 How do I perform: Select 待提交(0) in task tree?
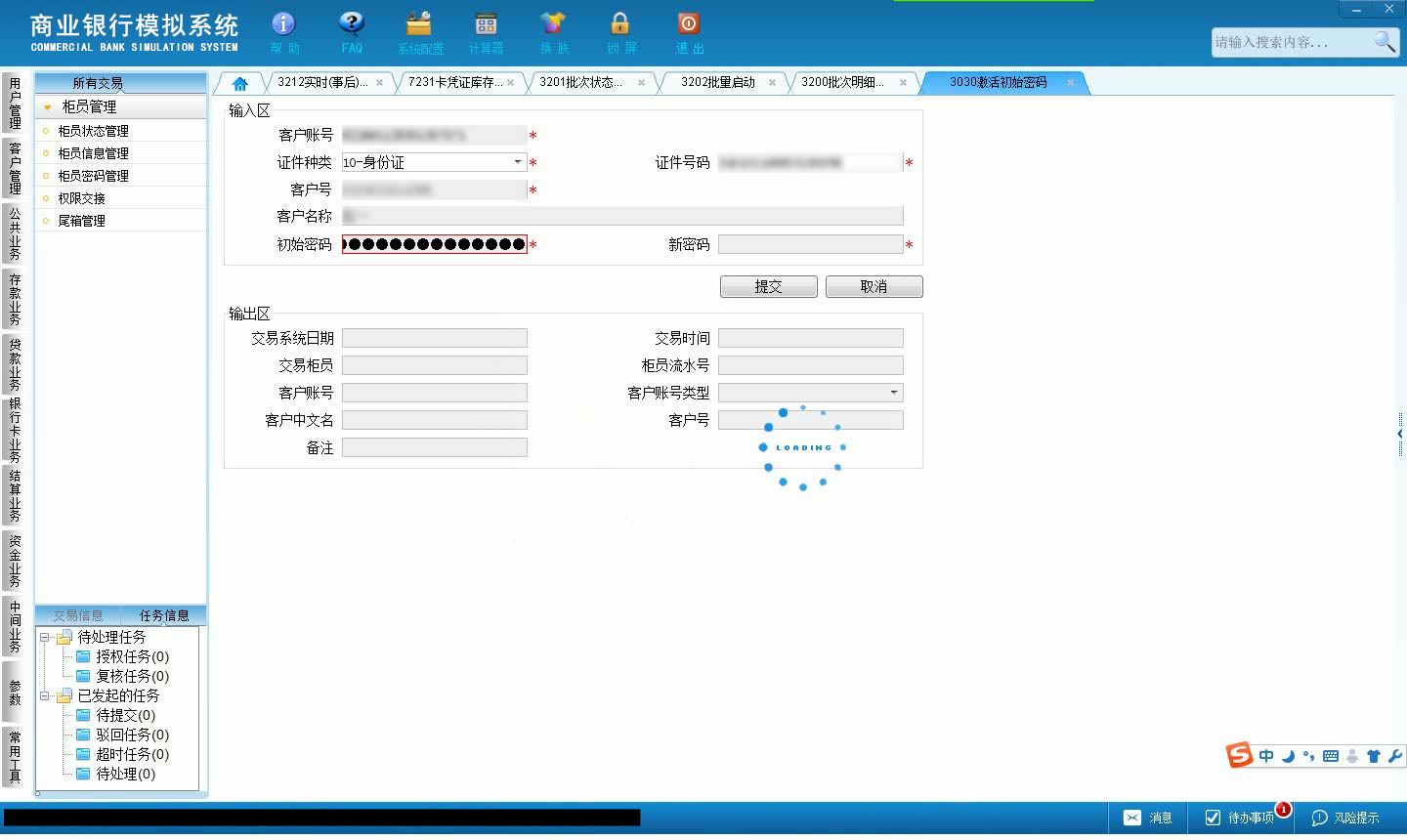coord(125,715)
